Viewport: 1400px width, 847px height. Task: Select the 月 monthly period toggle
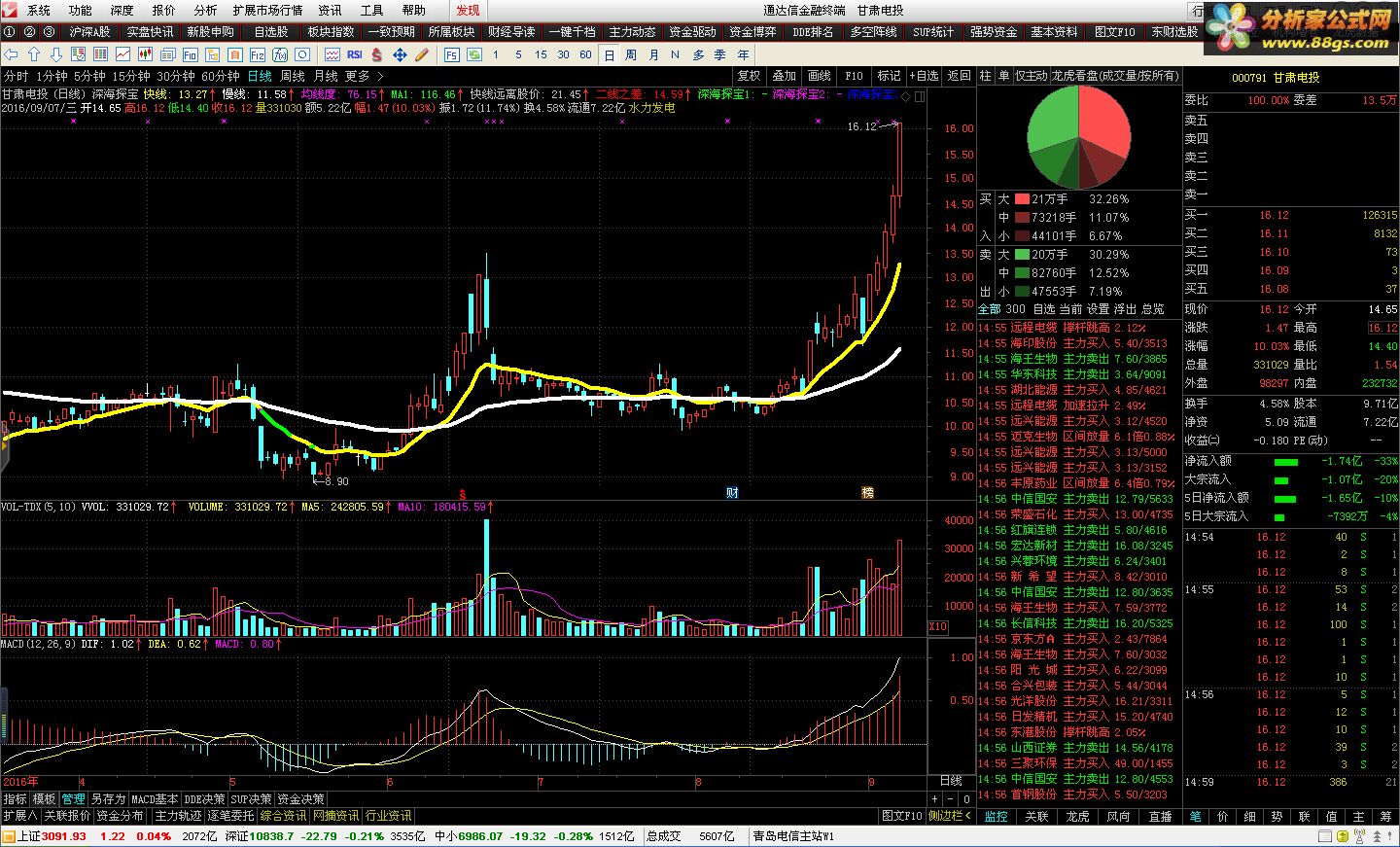tap(653, 54)
